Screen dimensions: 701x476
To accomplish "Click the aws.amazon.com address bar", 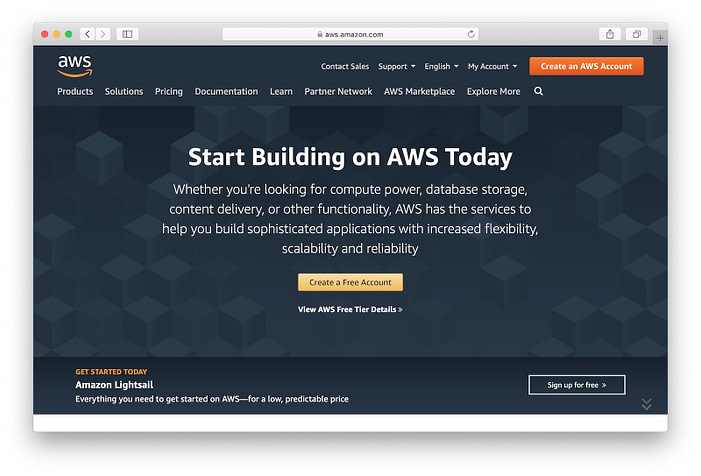I will pos(350,34).
